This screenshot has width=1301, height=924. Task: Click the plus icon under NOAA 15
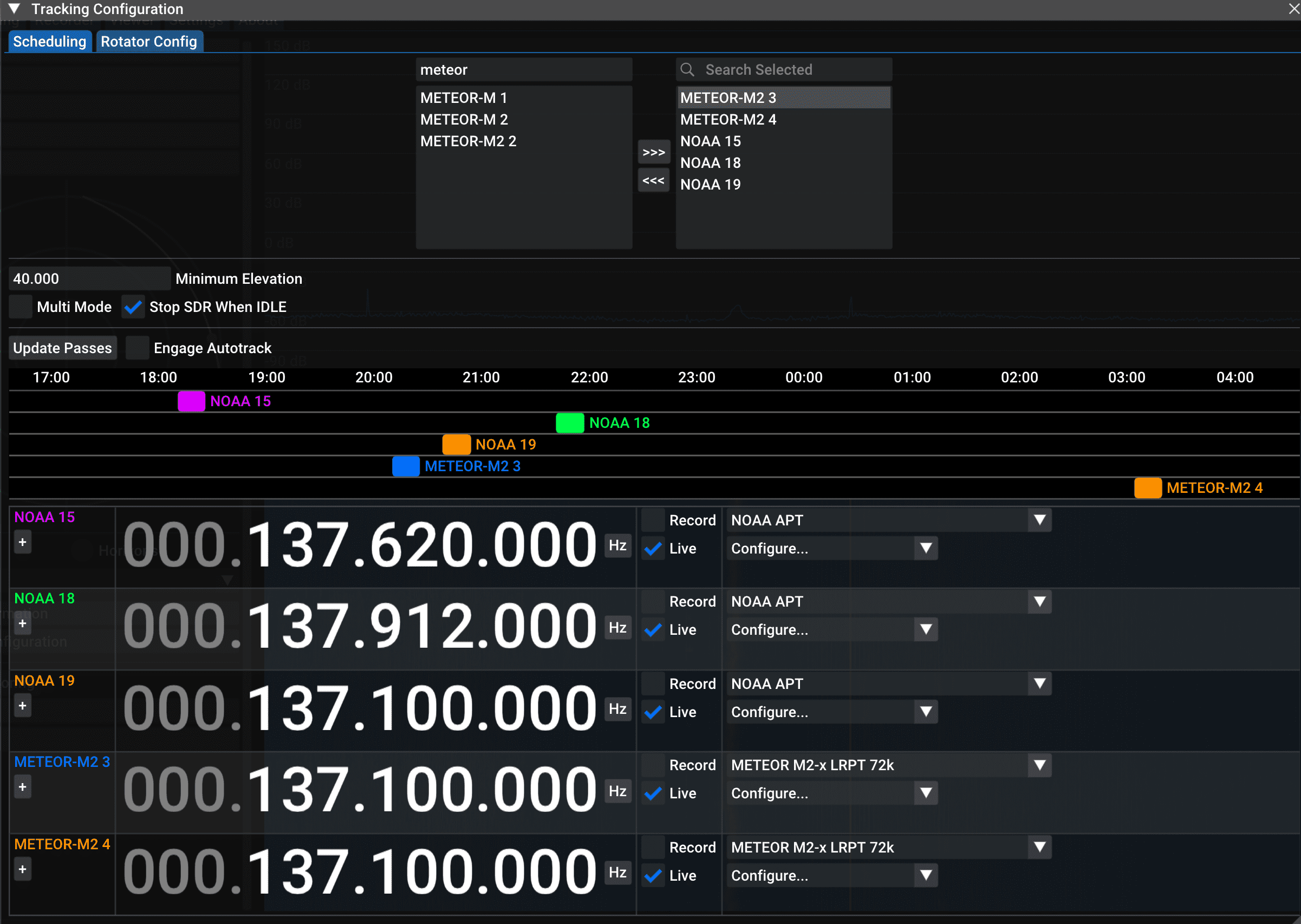[23, 542]
